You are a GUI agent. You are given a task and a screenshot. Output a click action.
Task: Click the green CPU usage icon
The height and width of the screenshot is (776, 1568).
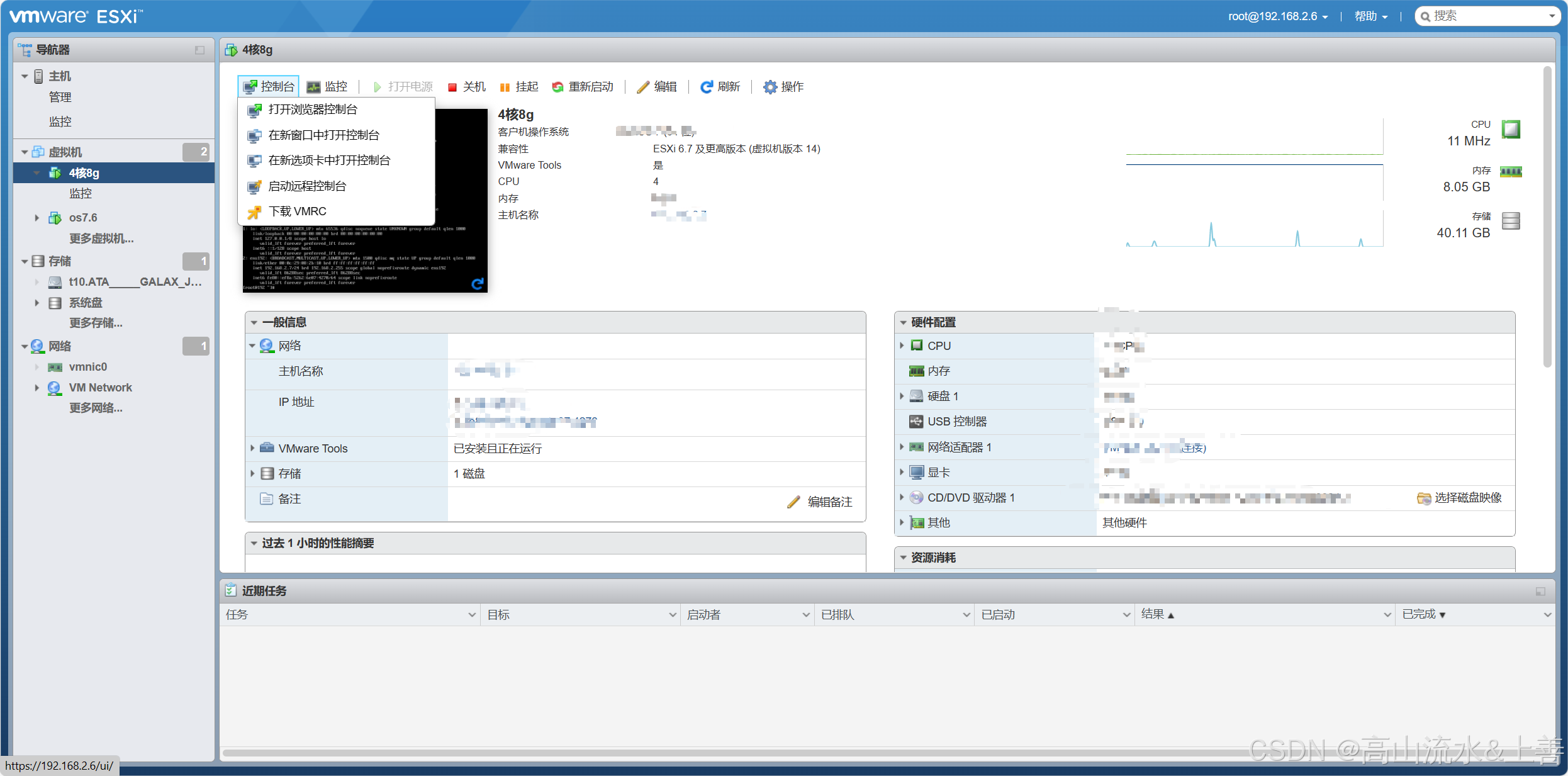coord(1511,130)
